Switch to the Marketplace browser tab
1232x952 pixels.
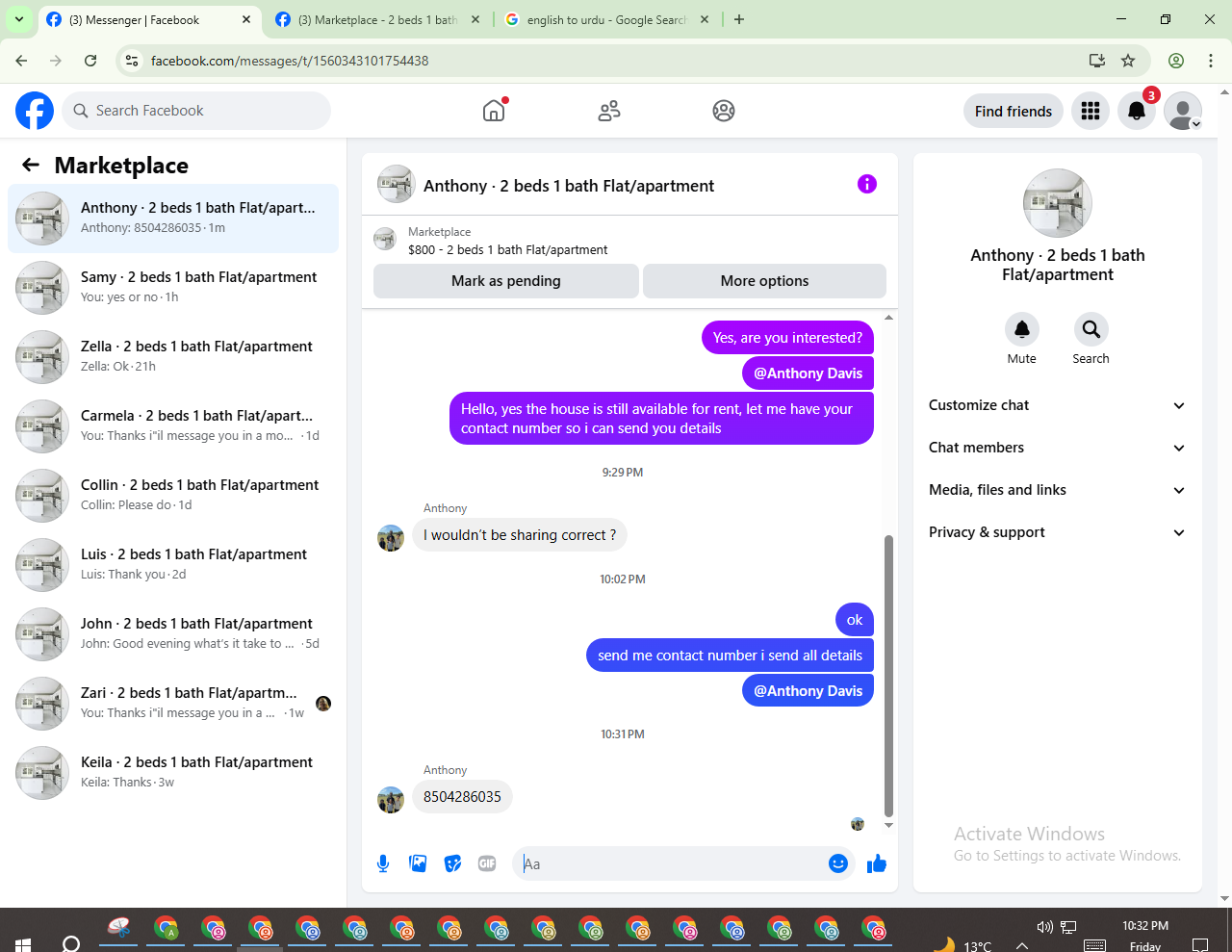point(376,19)
